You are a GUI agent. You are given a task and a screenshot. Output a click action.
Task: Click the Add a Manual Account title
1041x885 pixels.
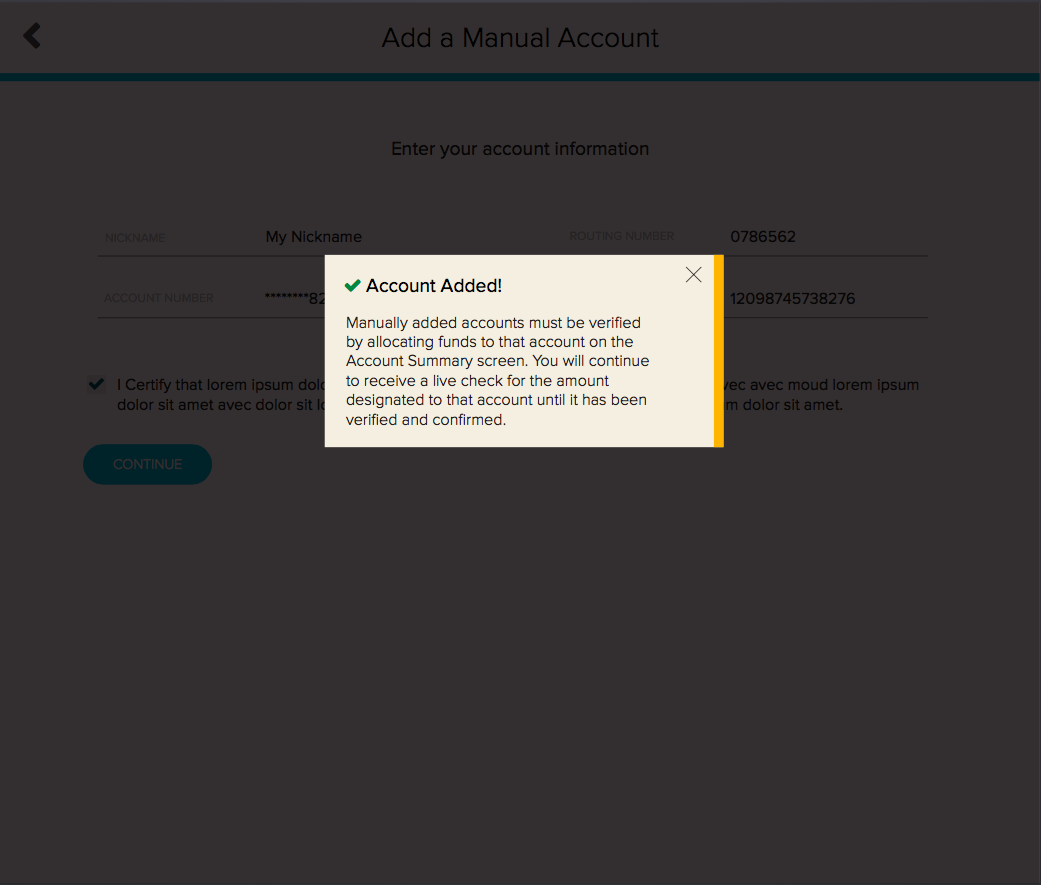click(520, 38)
